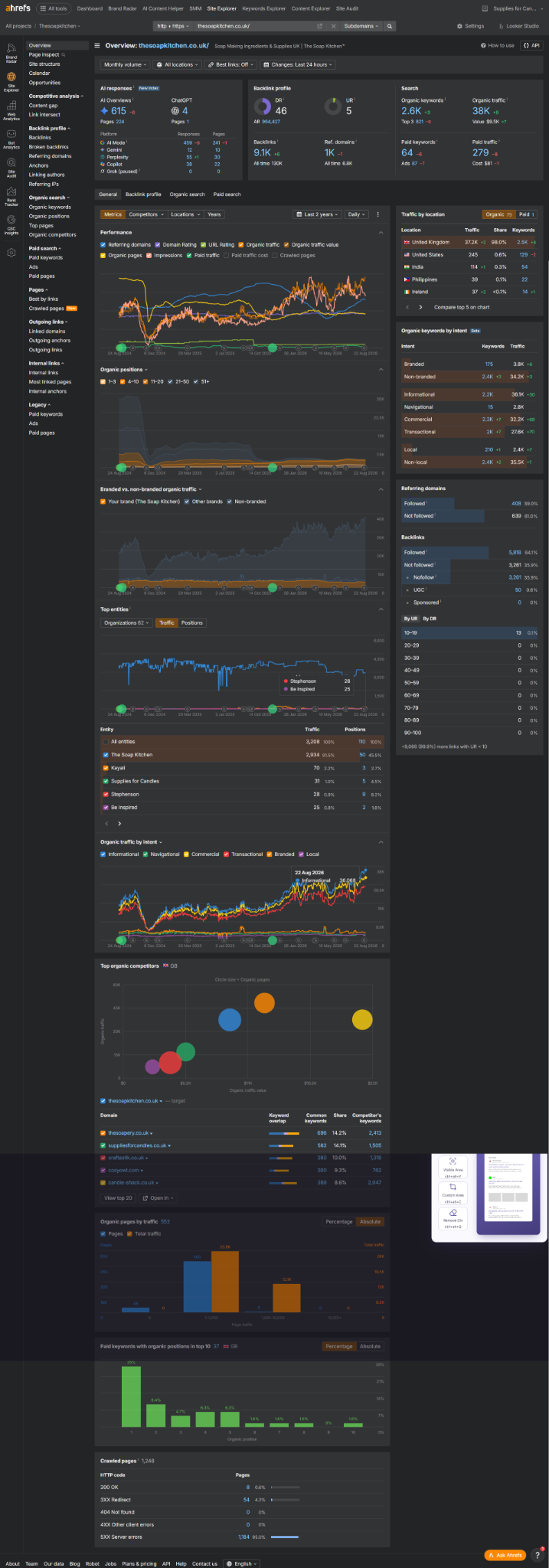The image size is (549, 1568).
Task: Open Rank Tracker sidebar icon
Action: (x=11, y=196)
